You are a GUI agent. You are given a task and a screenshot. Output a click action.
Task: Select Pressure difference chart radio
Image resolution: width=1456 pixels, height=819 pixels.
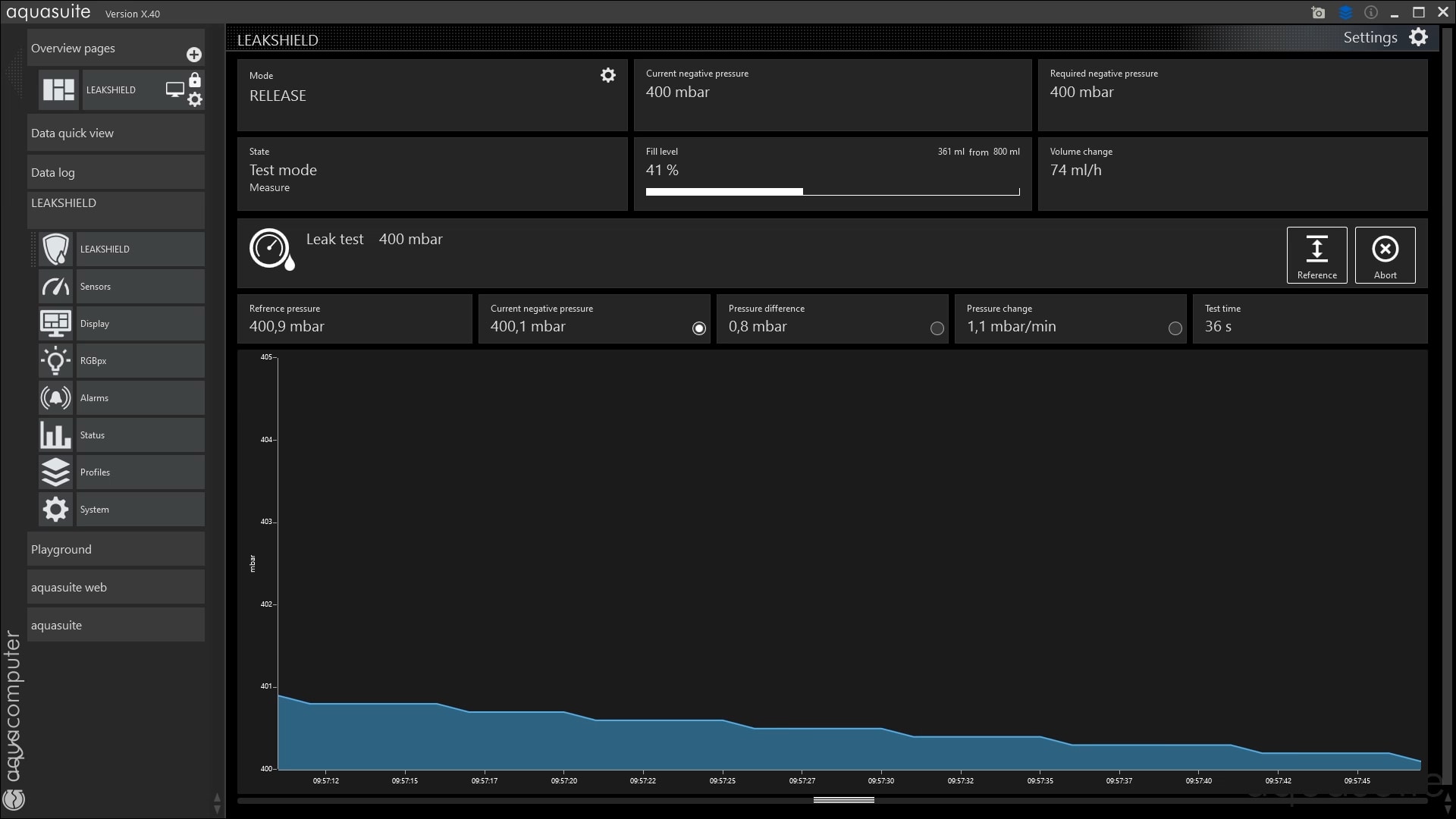pos(937,328)
